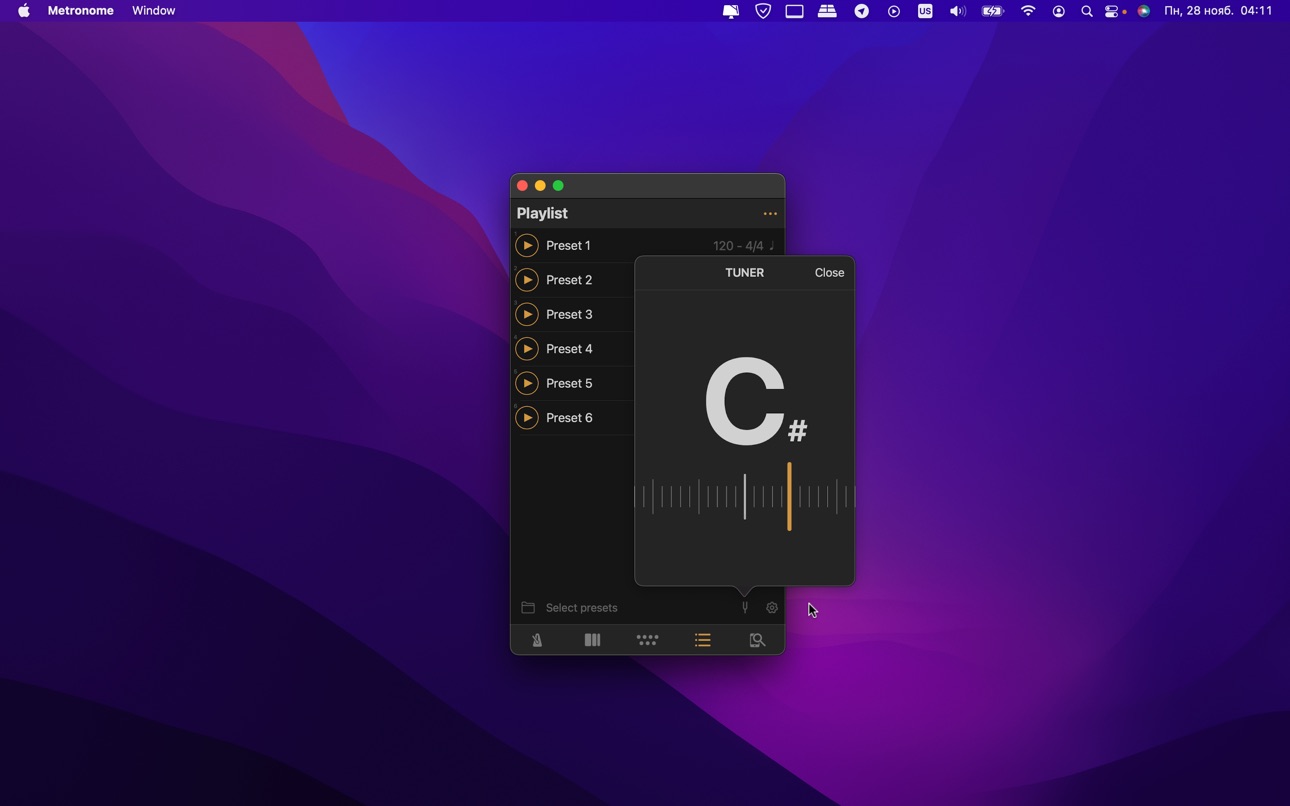
Task: Play Preset 4 in the playlist
Action: (527, 349)
